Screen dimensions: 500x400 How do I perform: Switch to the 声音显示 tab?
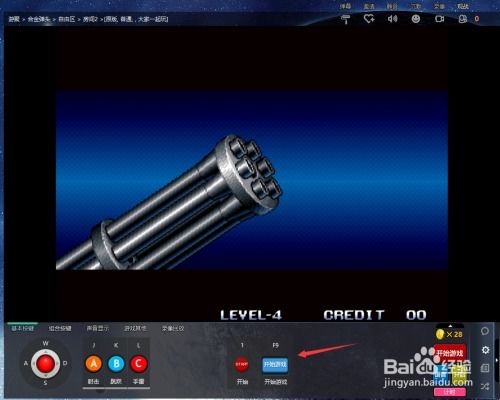[97, 329]
